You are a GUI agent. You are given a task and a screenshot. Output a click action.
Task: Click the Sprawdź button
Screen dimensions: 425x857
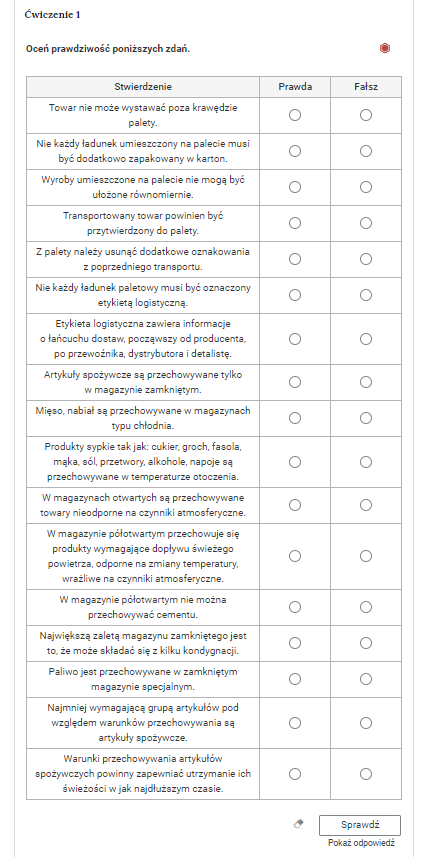tap(360, 825)
